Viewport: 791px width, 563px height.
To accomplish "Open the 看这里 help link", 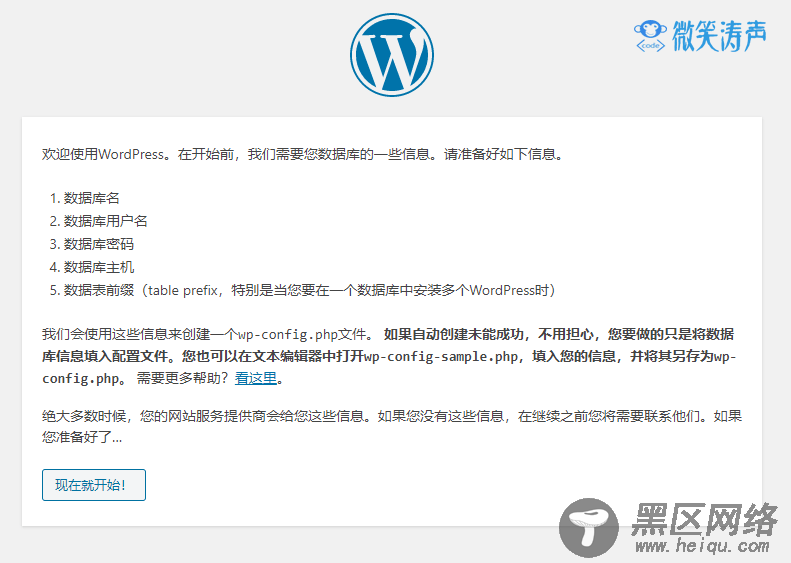I will point(256,378).
